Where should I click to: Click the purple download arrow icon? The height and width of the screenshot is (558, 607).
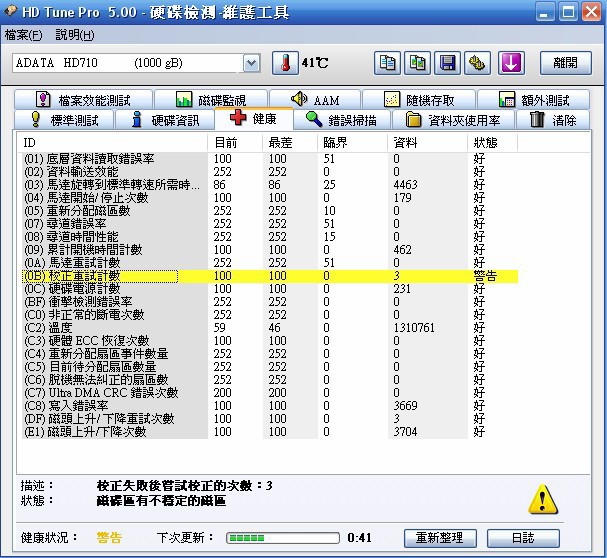click(x=511, y=63)
